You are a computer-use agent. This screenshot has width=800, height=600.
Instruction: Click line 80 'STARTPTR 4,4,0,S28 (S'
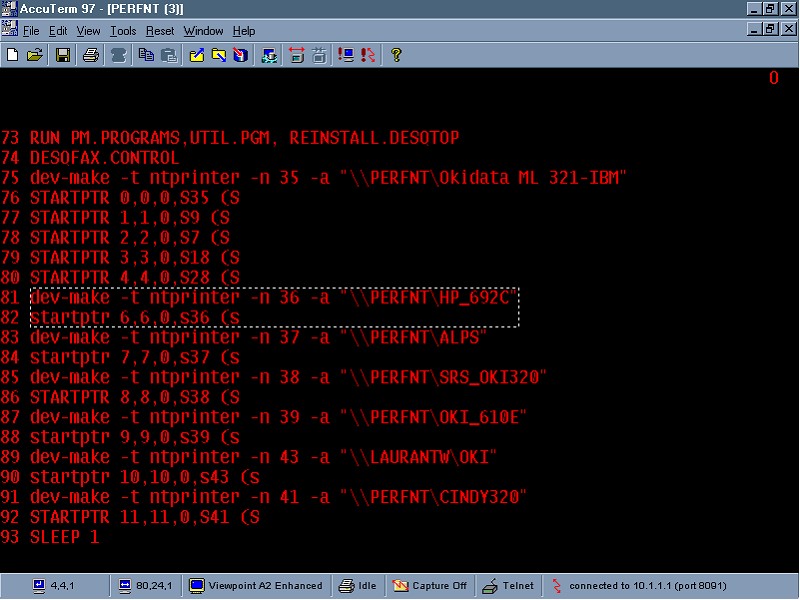[135, 278]
